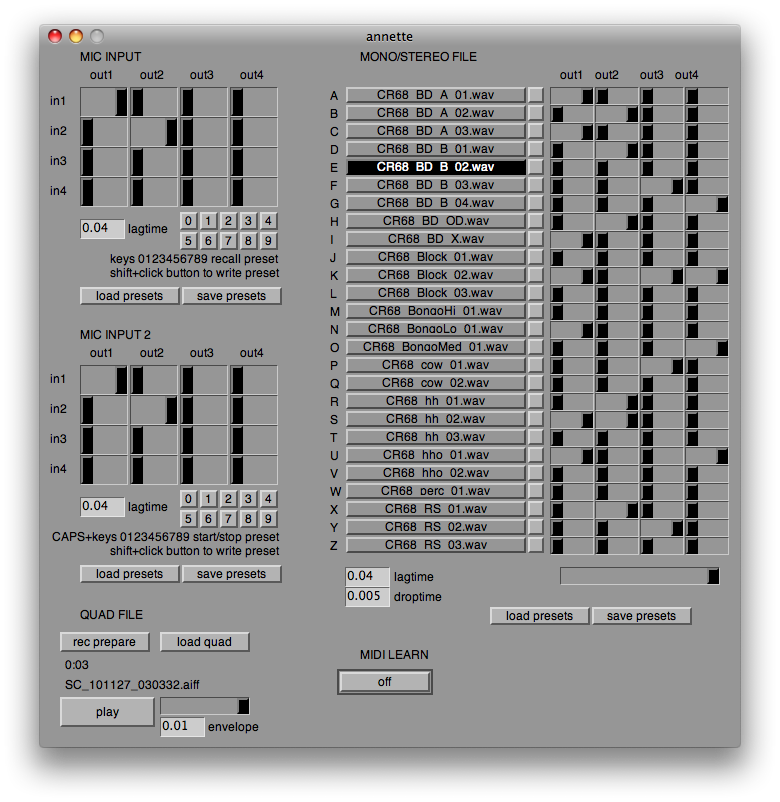The width and height of the screenshot is (780, 802).
Task: Edit MIC INPUT 2 lagtime value
Action: coord(102,507)
